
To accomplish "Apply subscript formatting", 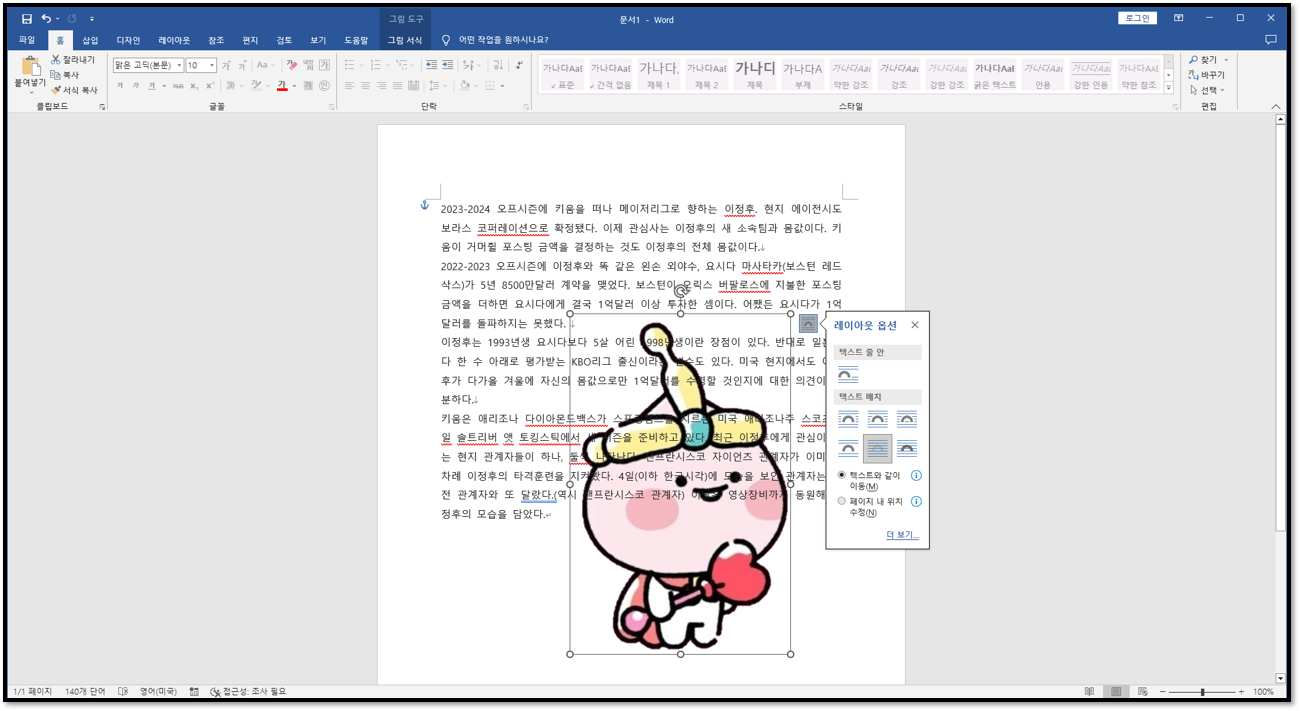I will (194, 86).
